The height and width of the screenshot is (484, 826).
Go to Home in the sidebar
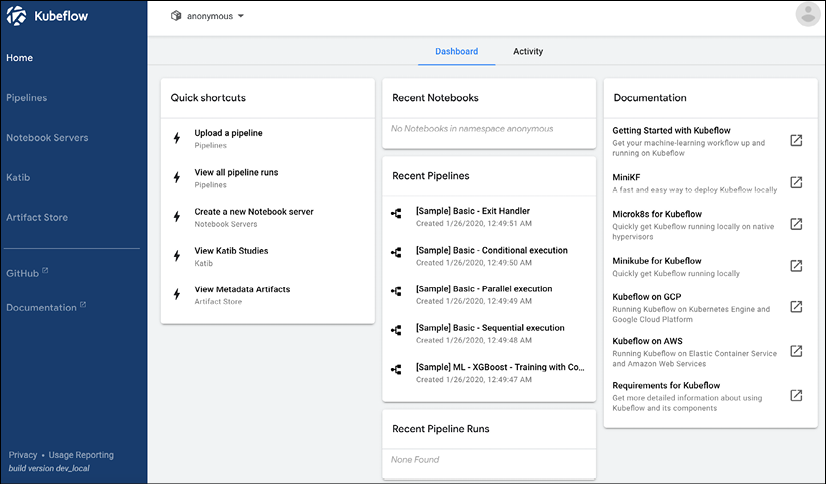coord(19,58)
